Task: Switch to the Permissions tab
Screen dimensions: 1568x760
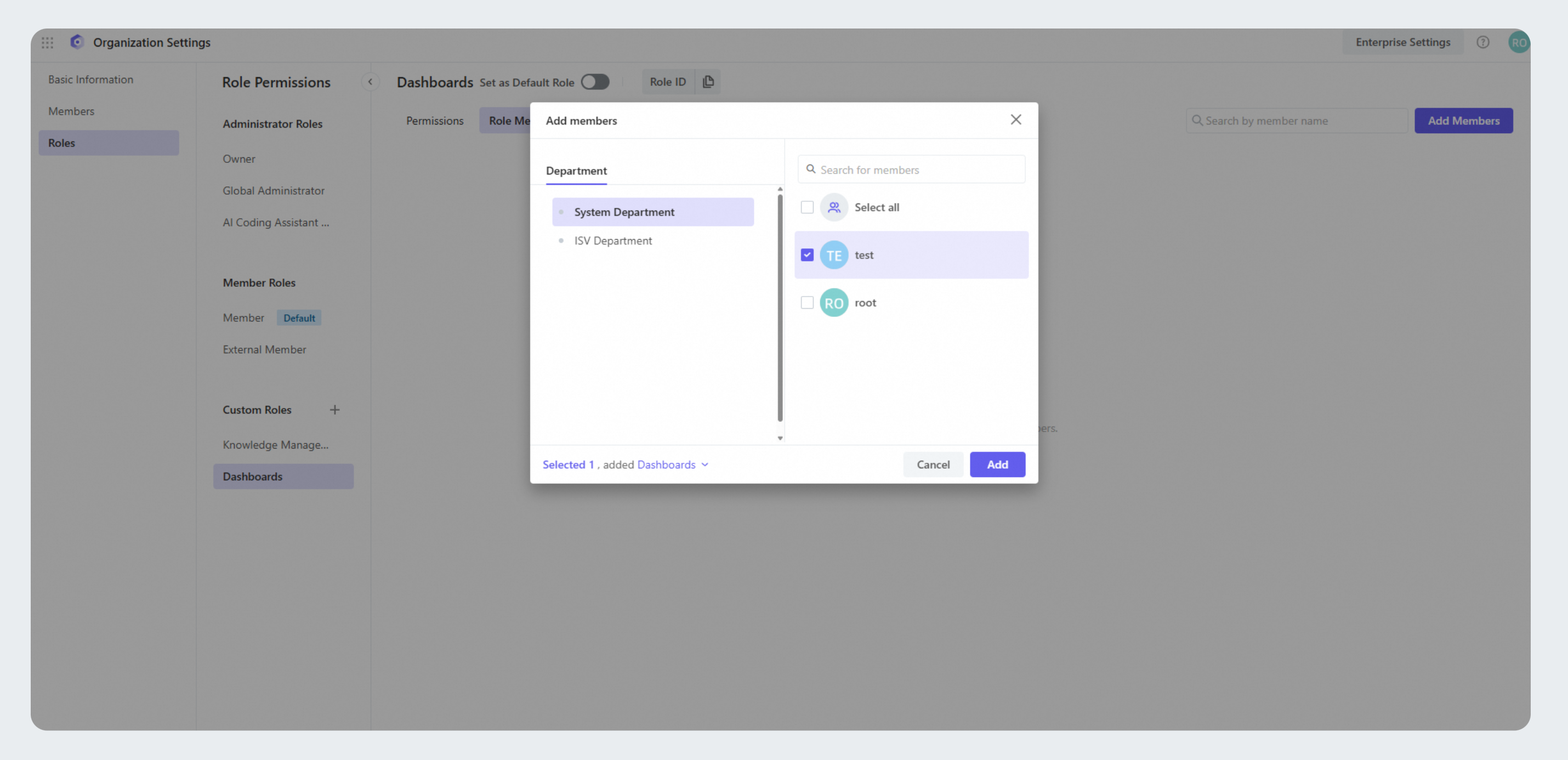Action: [435, 121]
